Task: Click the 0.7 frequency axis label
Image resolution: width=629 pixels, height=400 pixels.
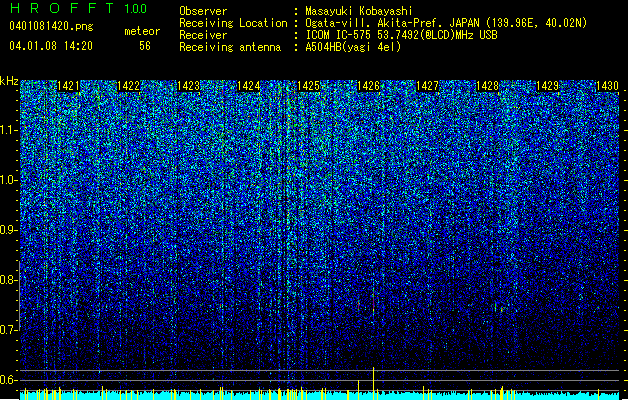Action: [x=8, y=330]
